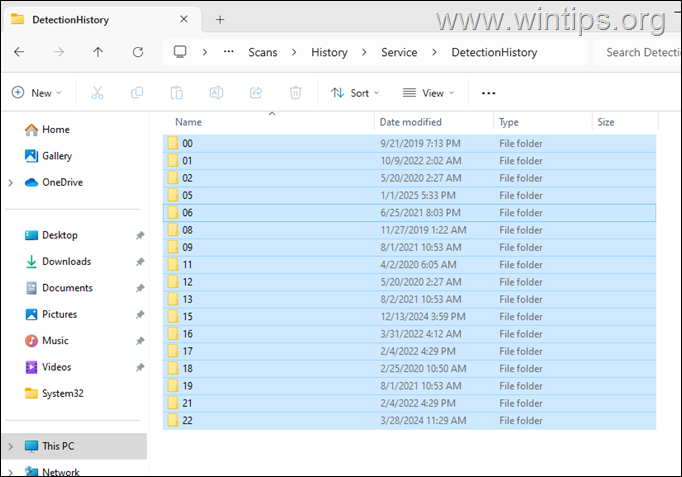Go up one folder level
The image size is (682, 477).
pos(98,52)
